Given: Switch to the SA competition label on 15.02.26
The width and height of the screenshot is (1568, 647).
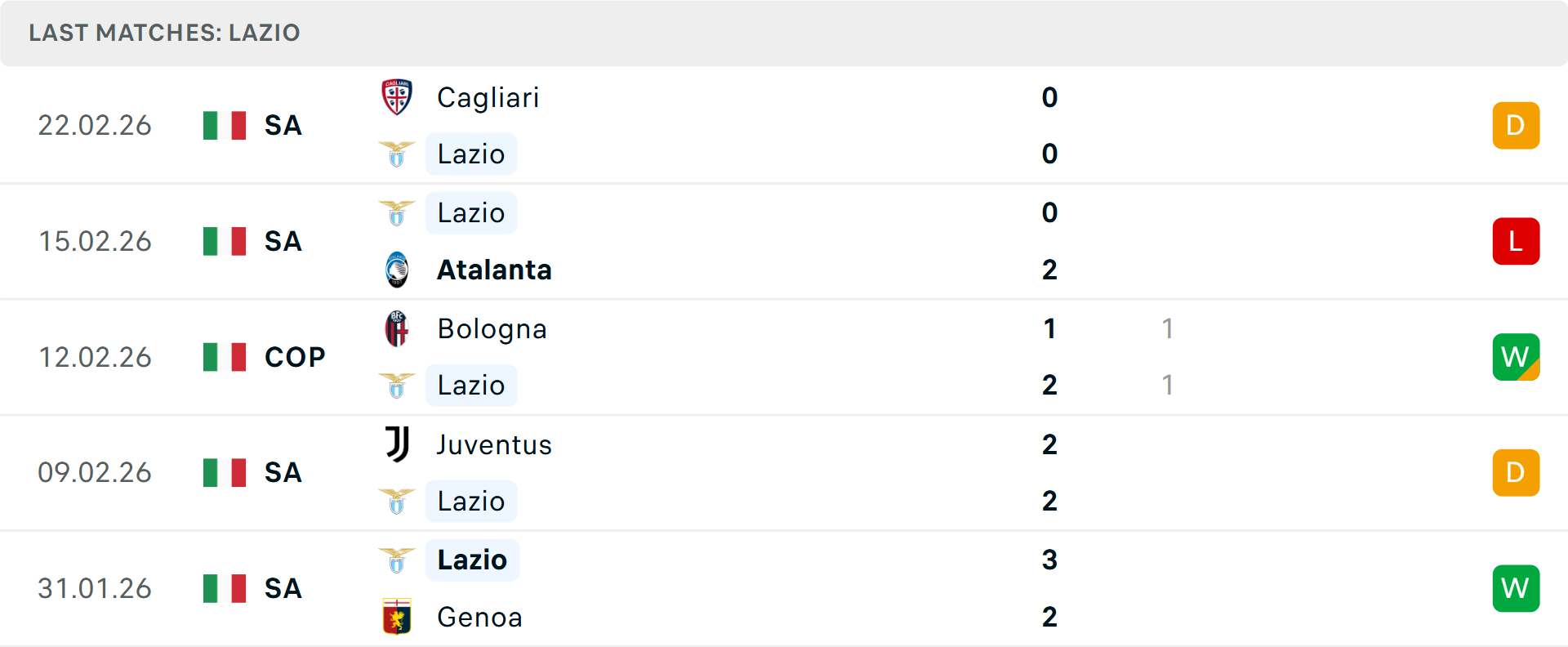Looking at the screenshot, I should (283, 241).
